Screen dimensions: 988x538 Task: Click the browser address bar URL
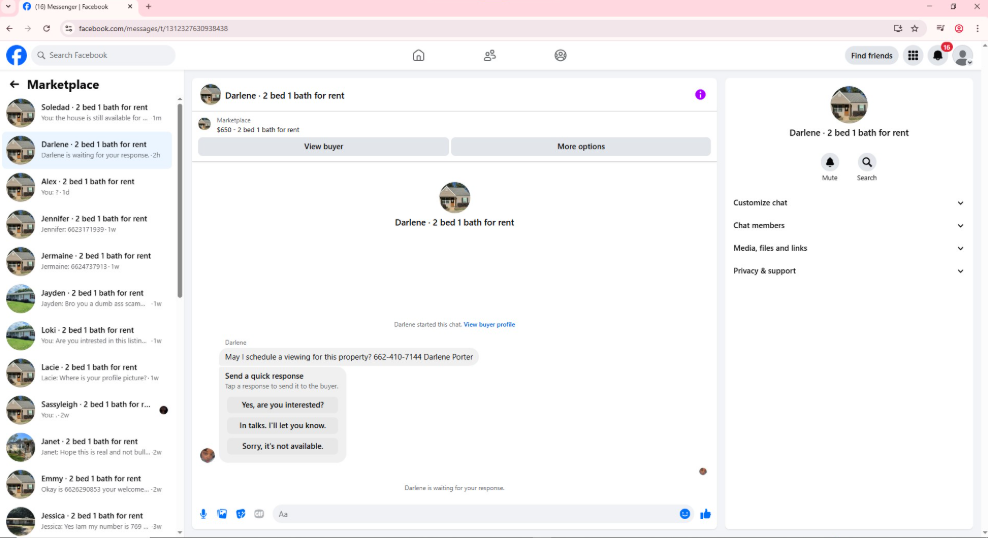click(x=153, y=28)
